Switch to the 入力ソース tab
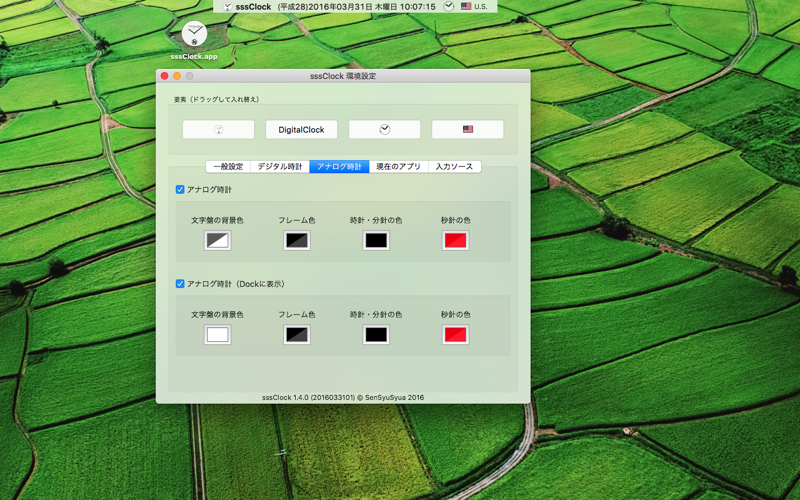This screenshot has width=800, height=500. pos(454,166)
